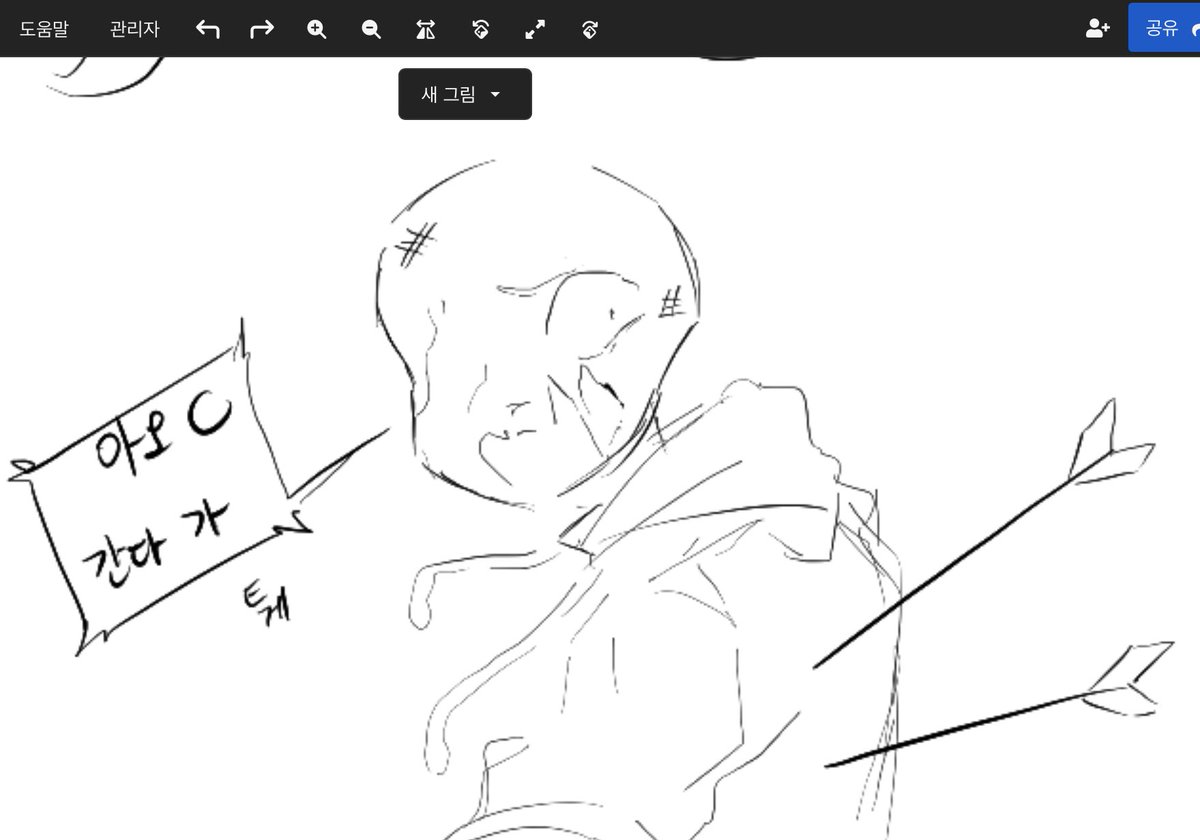
Task: Zoom in on the canvas
Action: tap(317, 29)
